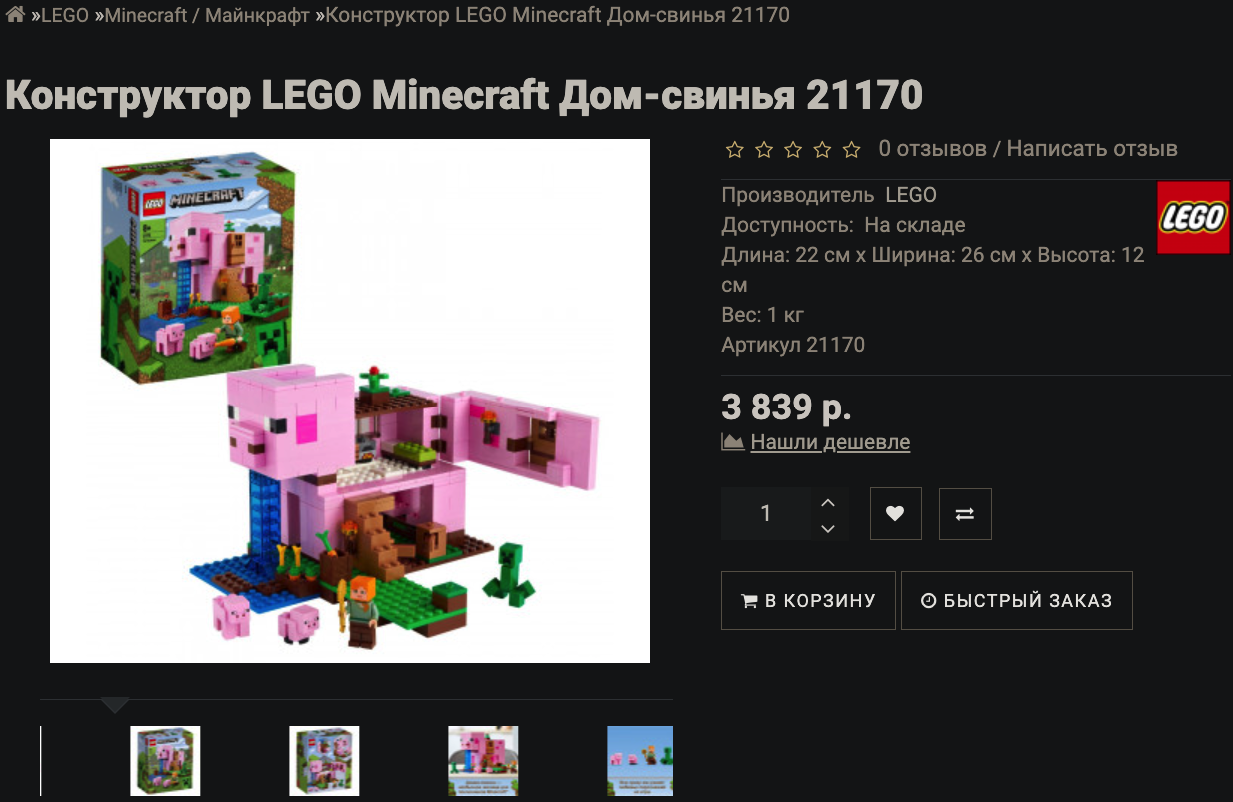Add product to wishlist with heart icon
1233x802 pixels.
click(x=895, y=514)
